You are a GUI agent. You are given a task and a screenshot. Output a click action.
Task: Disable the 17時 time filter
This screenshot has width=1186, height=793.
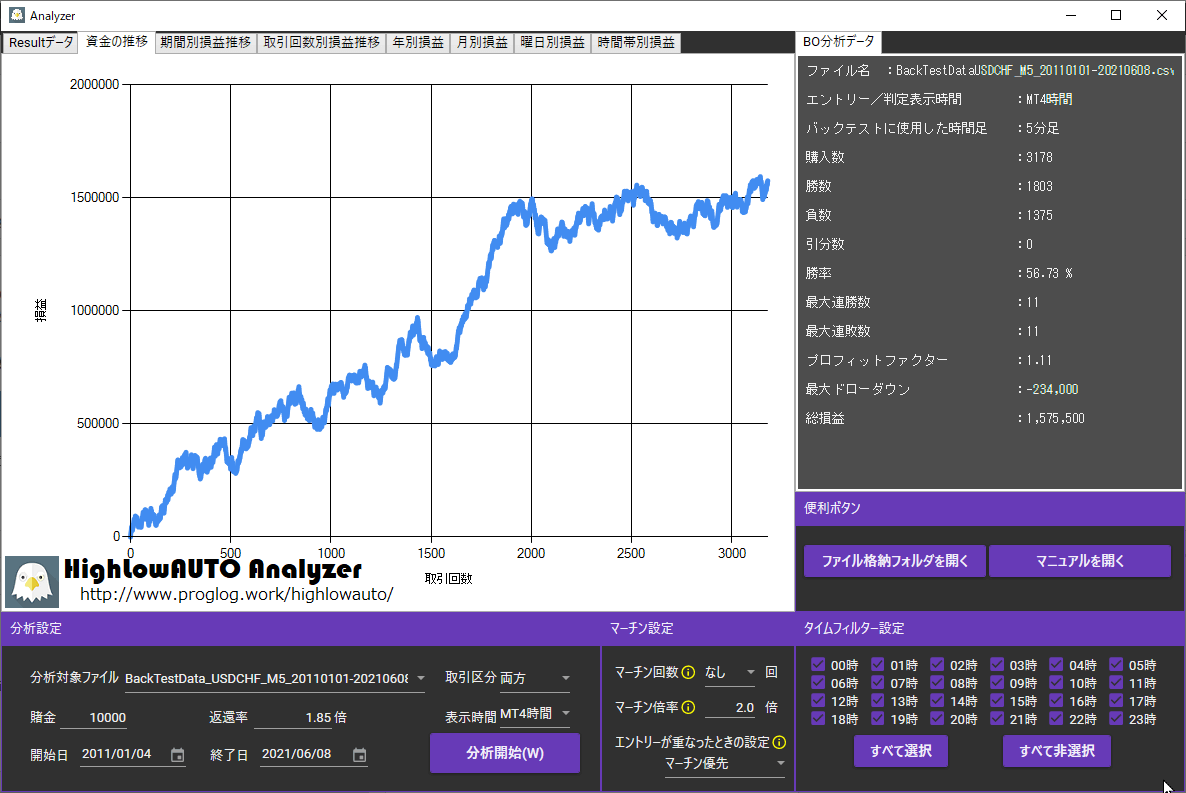[1116, 701]
